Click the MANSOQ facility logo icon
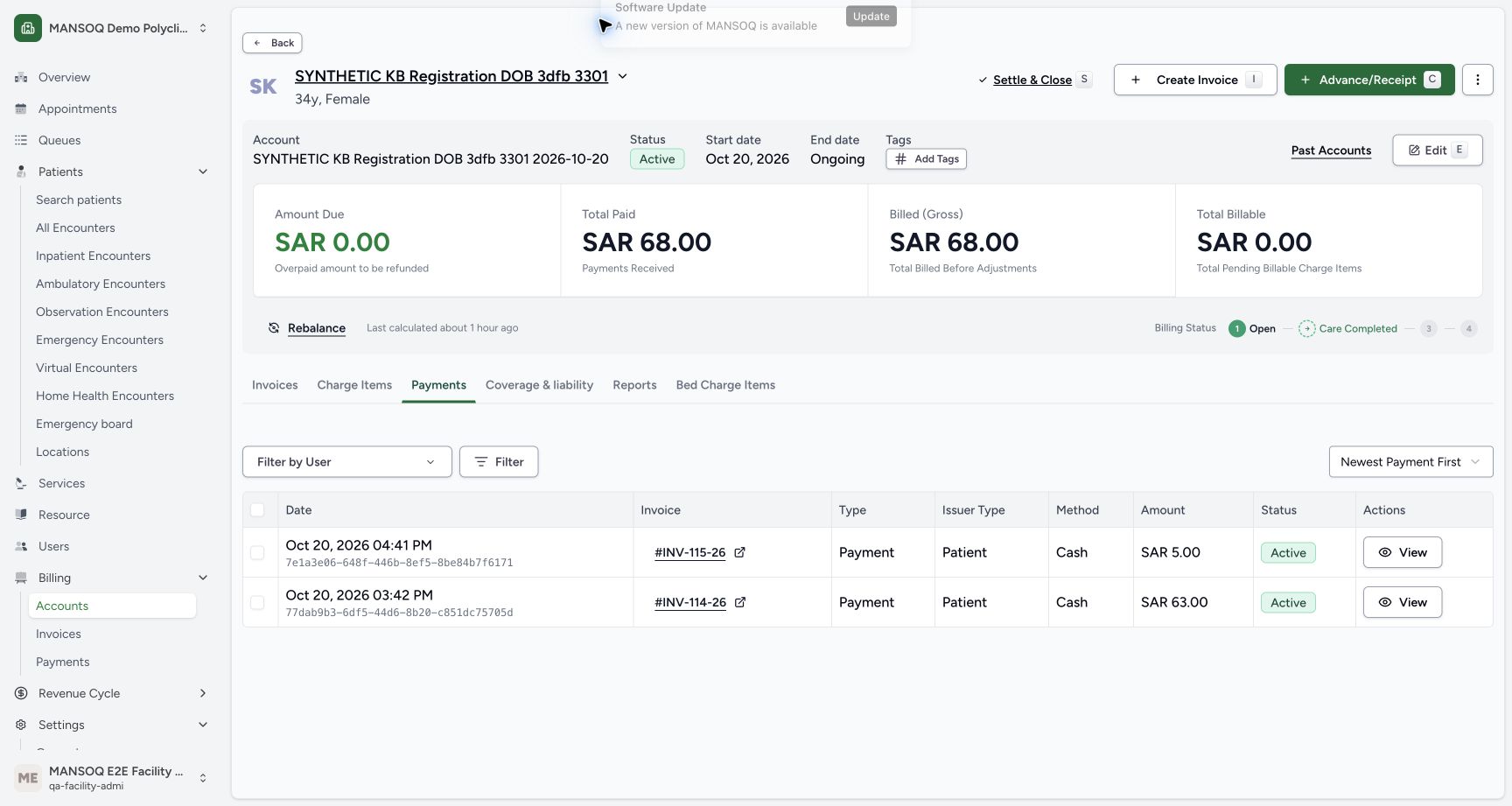Screen dimensions: 1512x806 tap(28, 28)
